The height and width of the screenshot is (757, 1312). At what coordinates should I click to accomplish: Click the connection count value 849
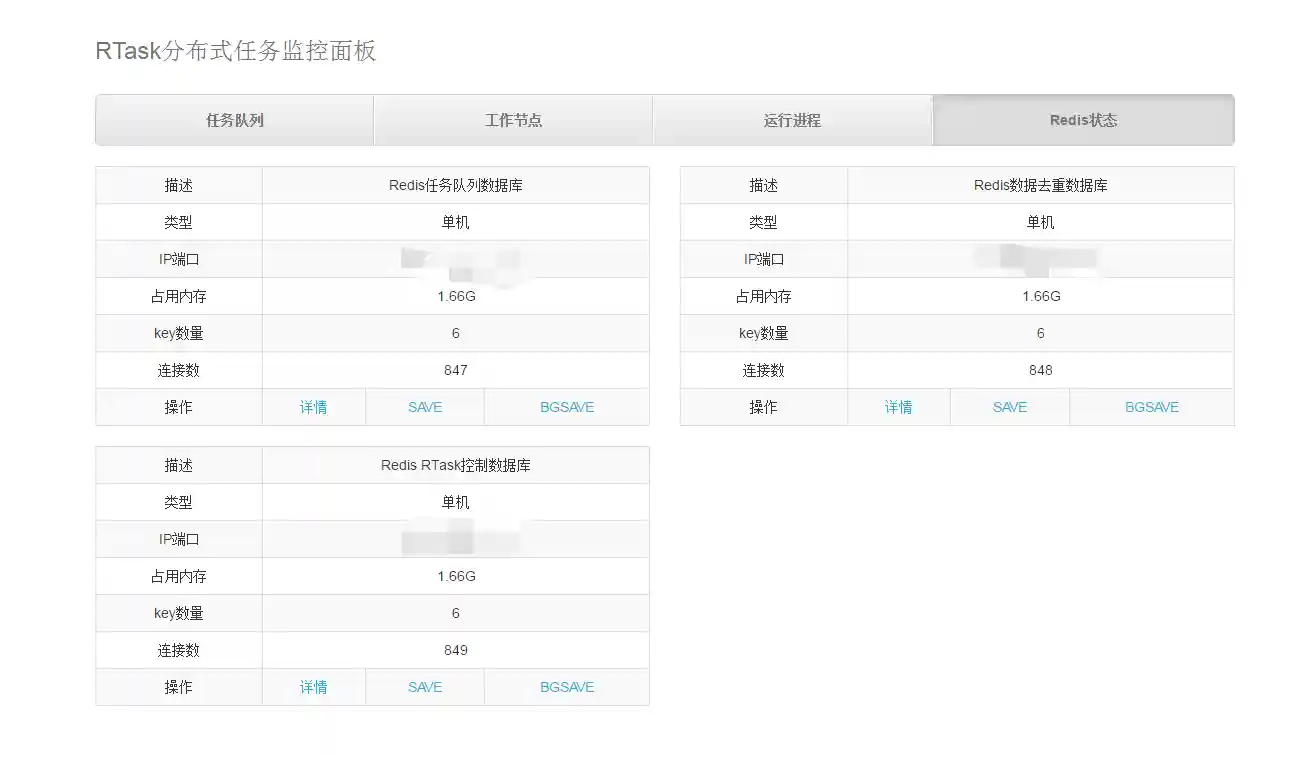[x=455, y=650]
